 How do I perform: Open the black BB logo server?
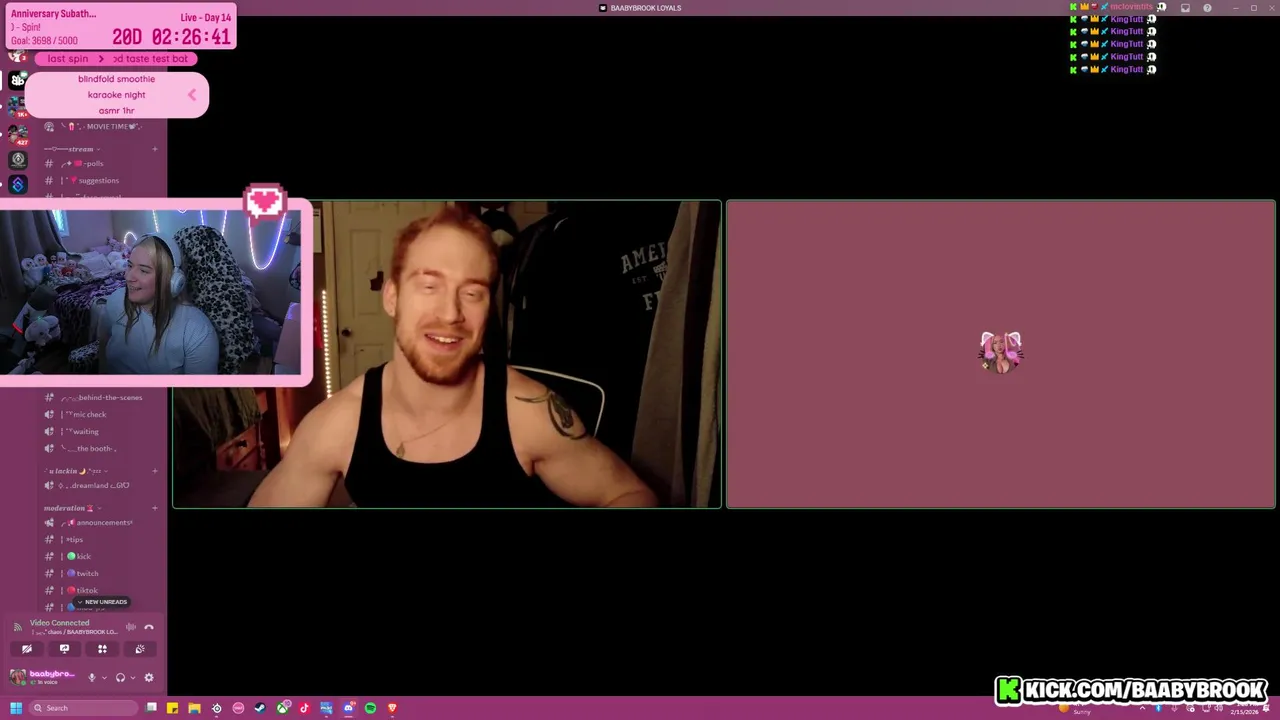point(17,79)
